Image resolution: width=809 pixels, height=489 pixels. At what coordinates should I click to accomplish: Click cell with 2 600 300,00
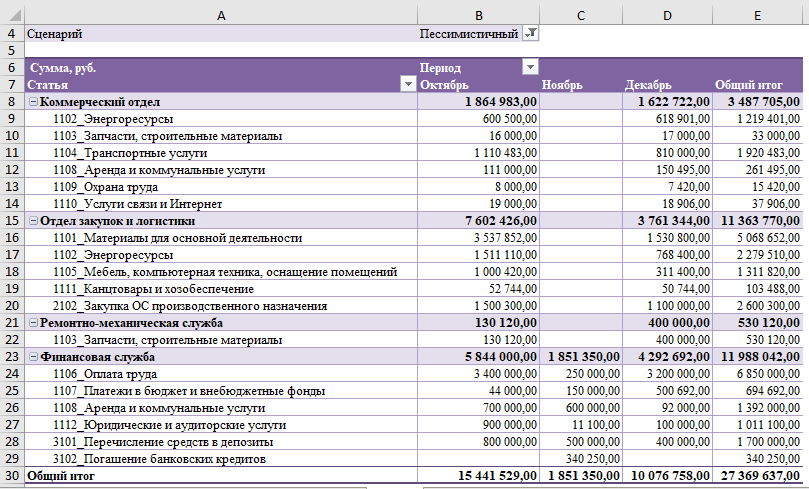[757, 306]
